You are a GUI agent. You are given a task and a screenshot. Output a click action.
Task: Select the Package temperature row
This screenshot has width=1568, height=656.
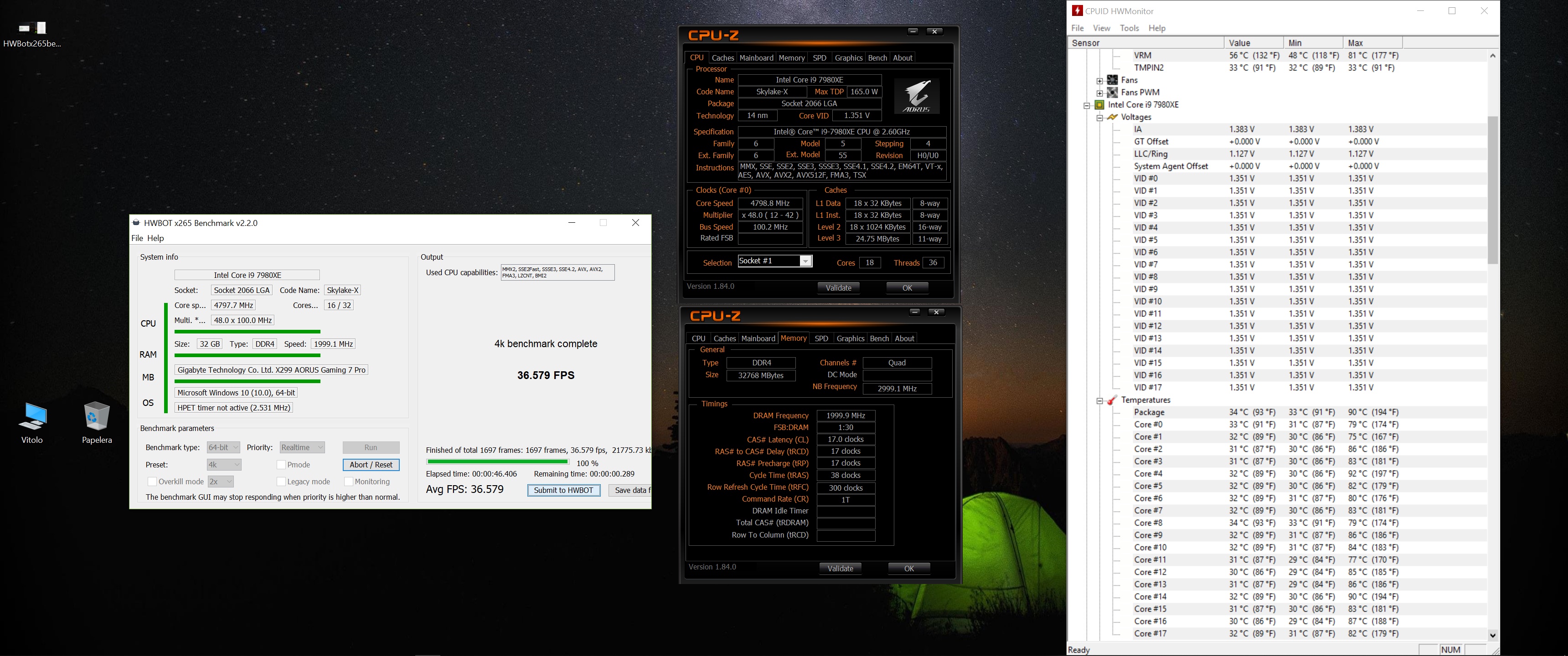pyautogui.click(x=1277, y=412)
